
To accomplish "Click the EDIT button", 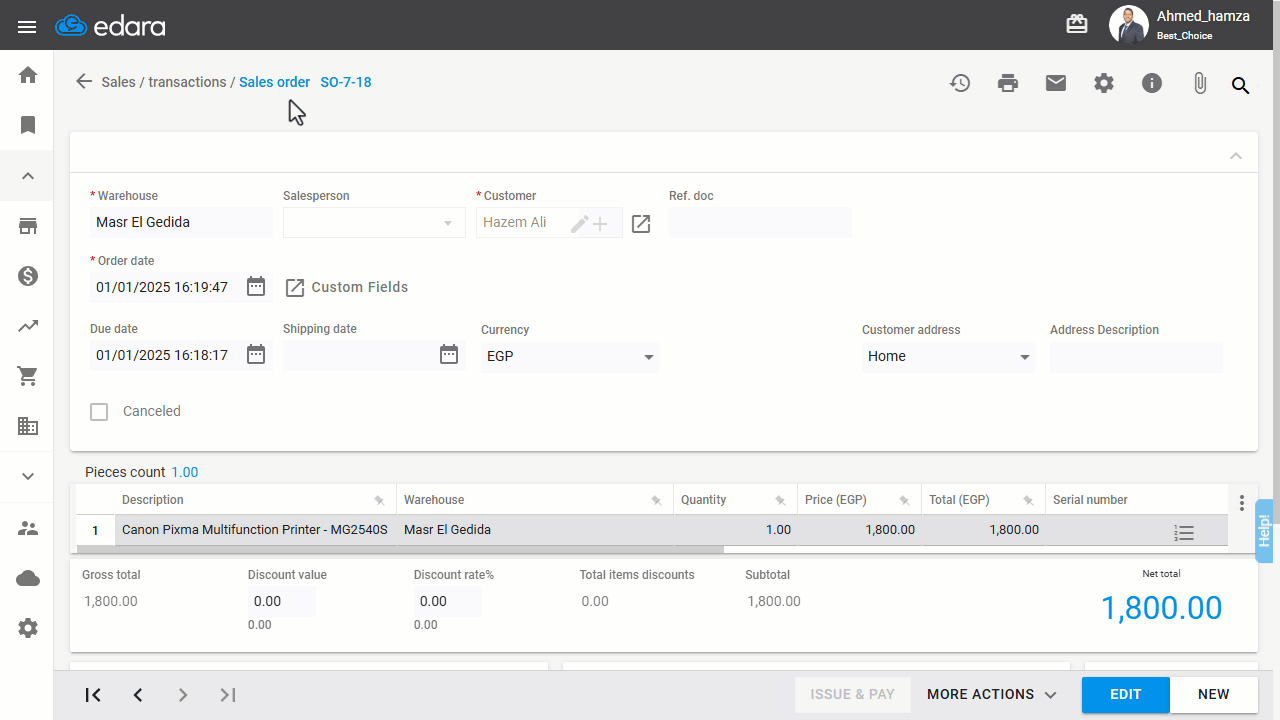I will 1126,695.
